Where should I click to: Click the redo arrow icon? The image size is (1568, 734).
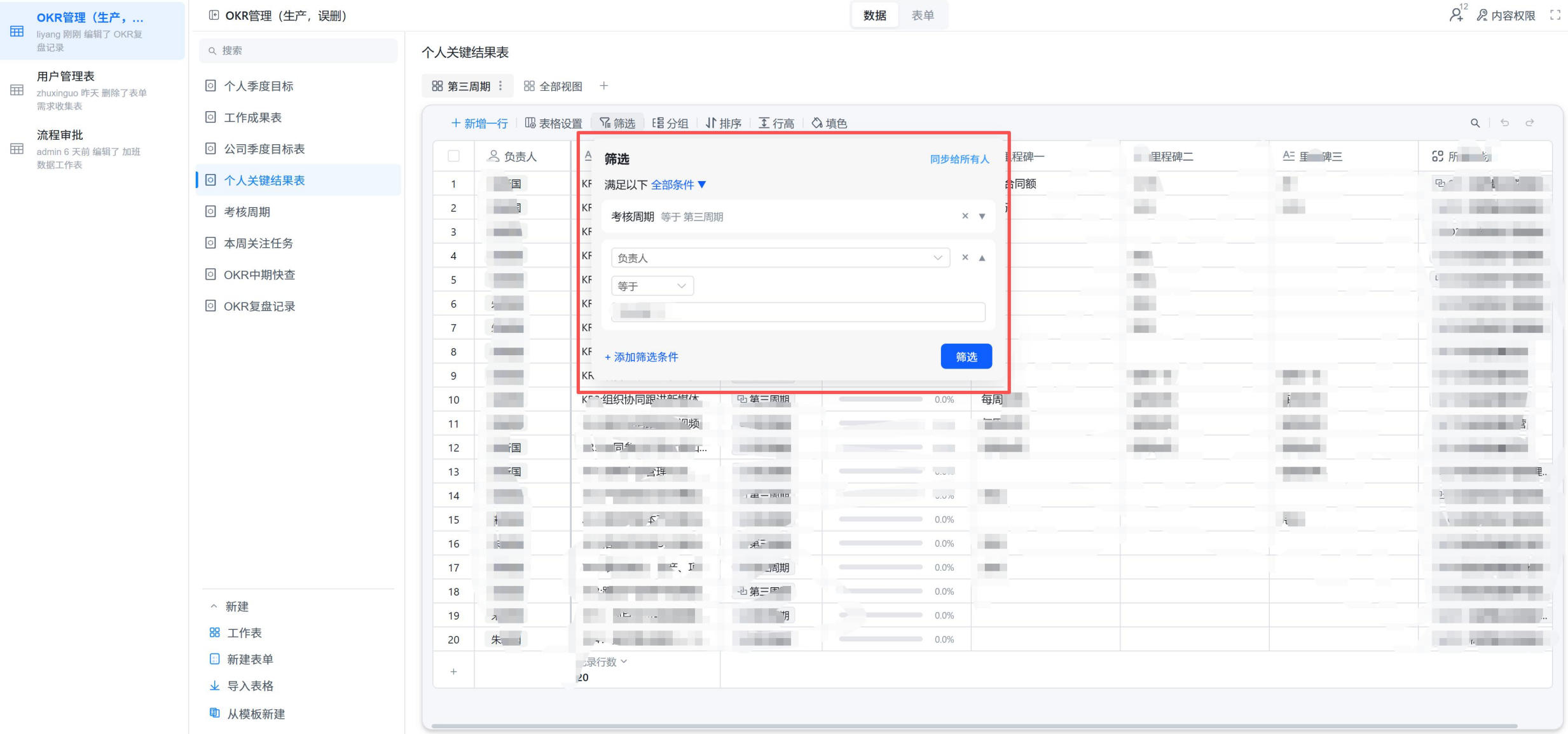tap(1530, 123)
